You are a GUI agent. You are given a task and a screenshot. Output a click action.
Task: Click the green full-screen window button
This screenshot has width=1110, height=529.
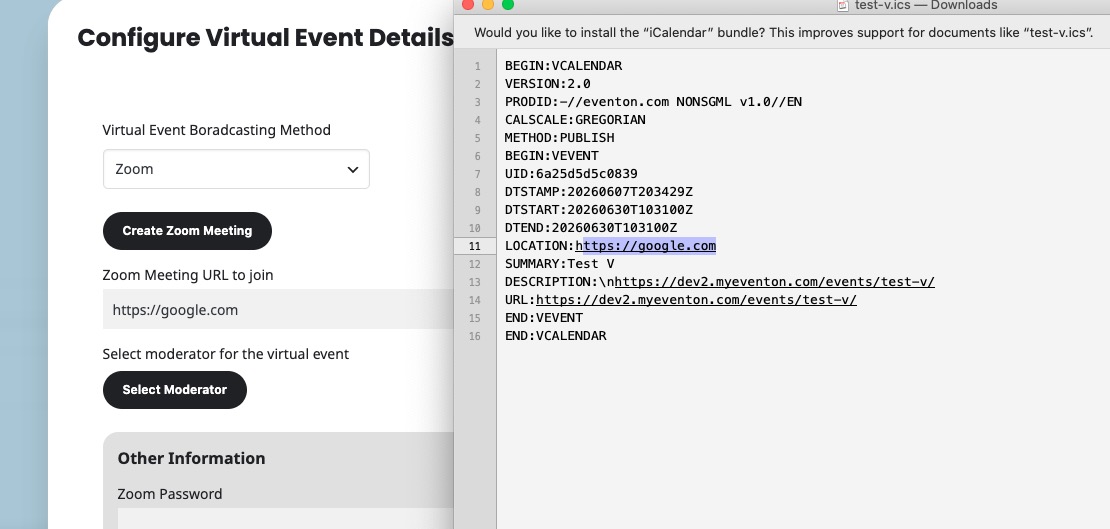508,4
